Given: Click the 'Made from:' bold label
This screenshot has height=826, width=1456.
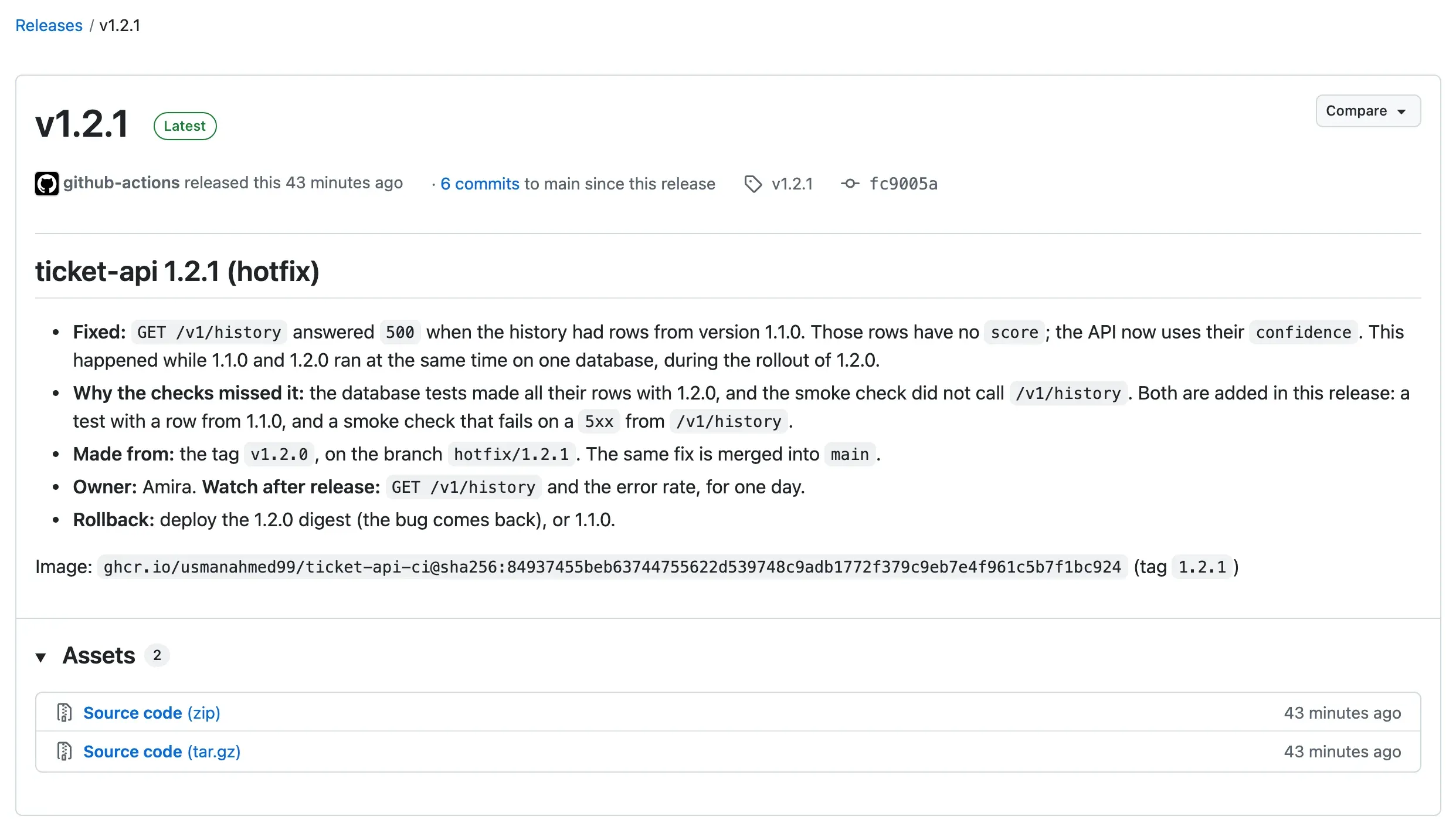Looking at the screenshot, I should tap(124, 454).
